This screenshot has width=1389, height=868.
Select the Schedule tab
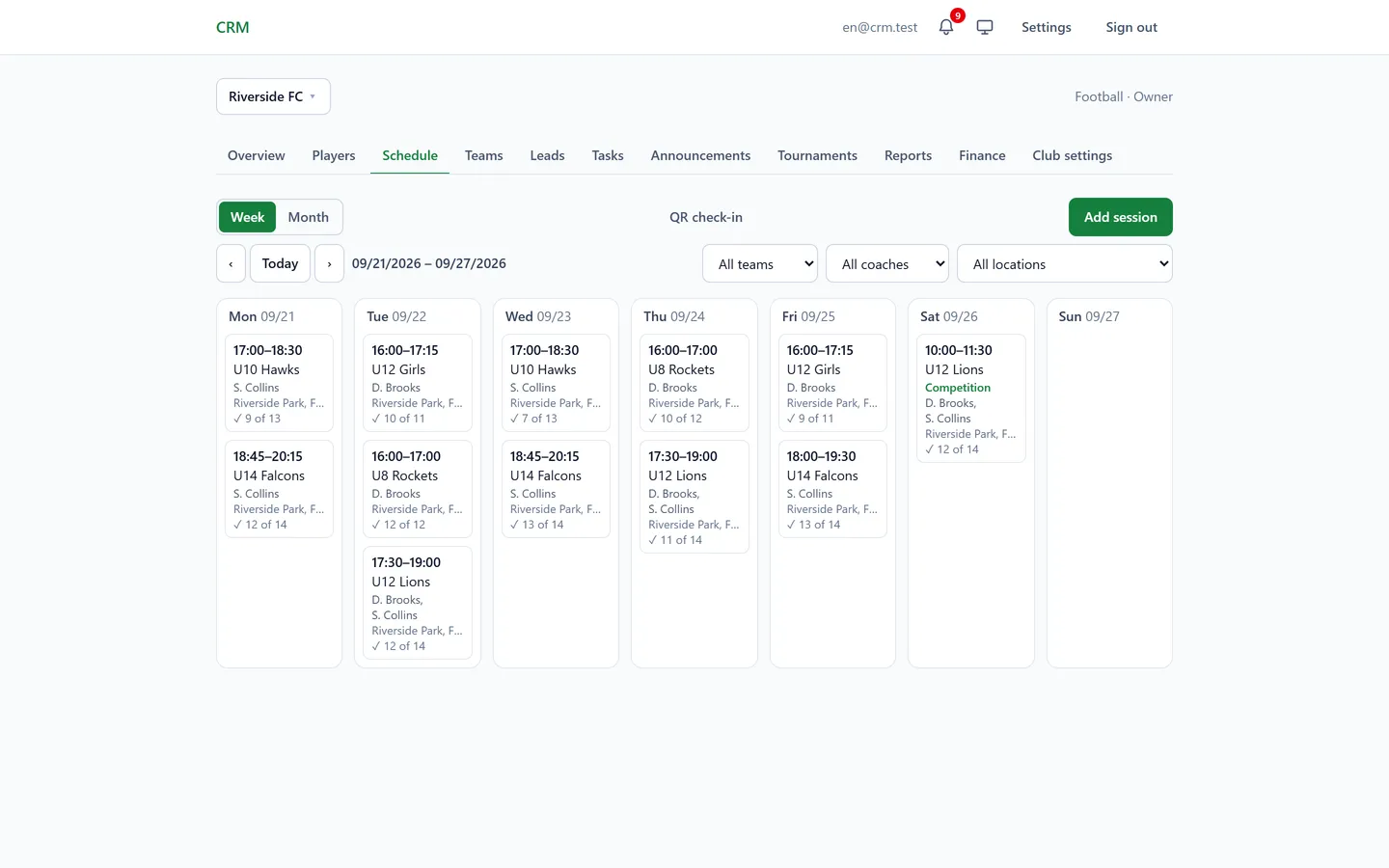tap(410, 155)
